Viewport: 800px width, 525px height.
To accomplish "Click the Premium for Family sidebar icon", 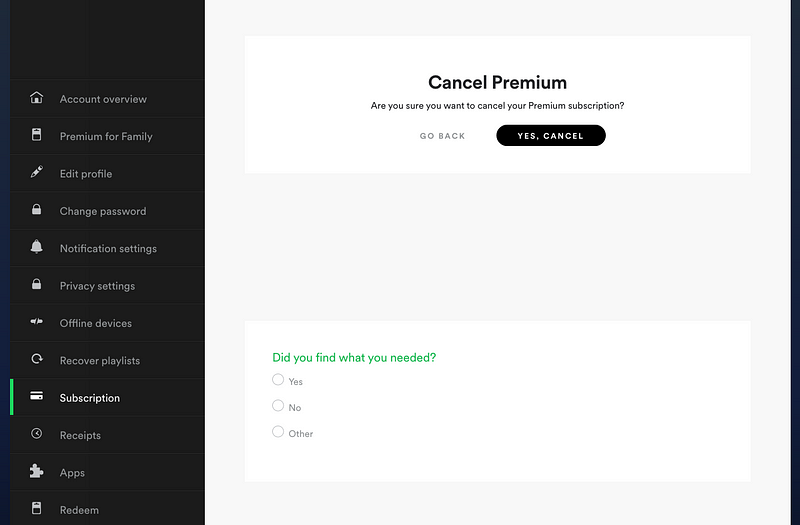I will [x=37, y=135].
